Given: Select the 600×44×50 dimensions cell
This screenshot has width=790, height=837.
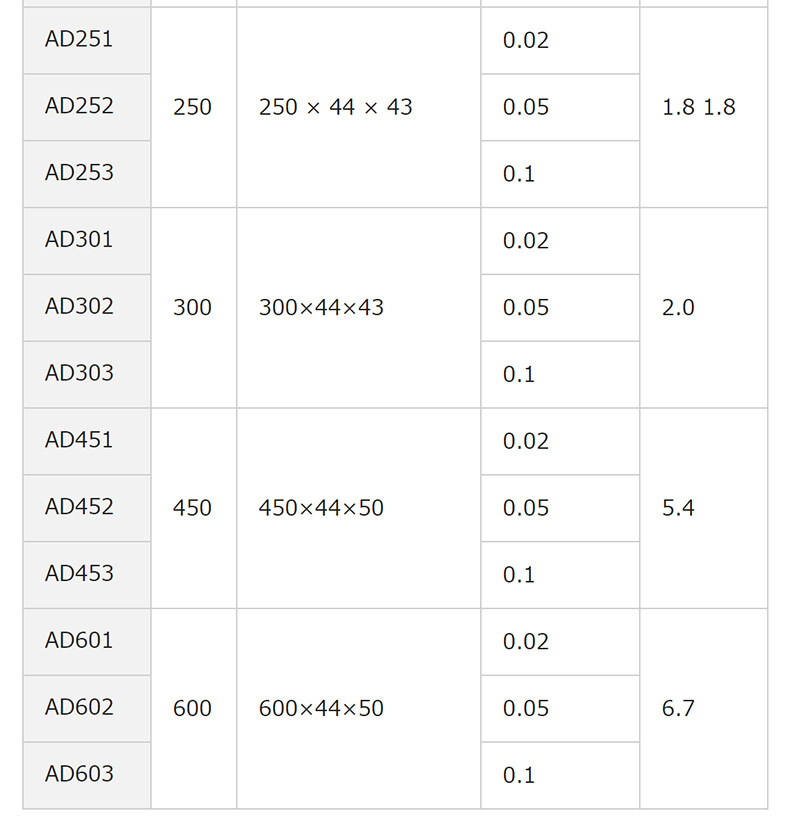Looking at the screenshot, I should coord(322,708).
